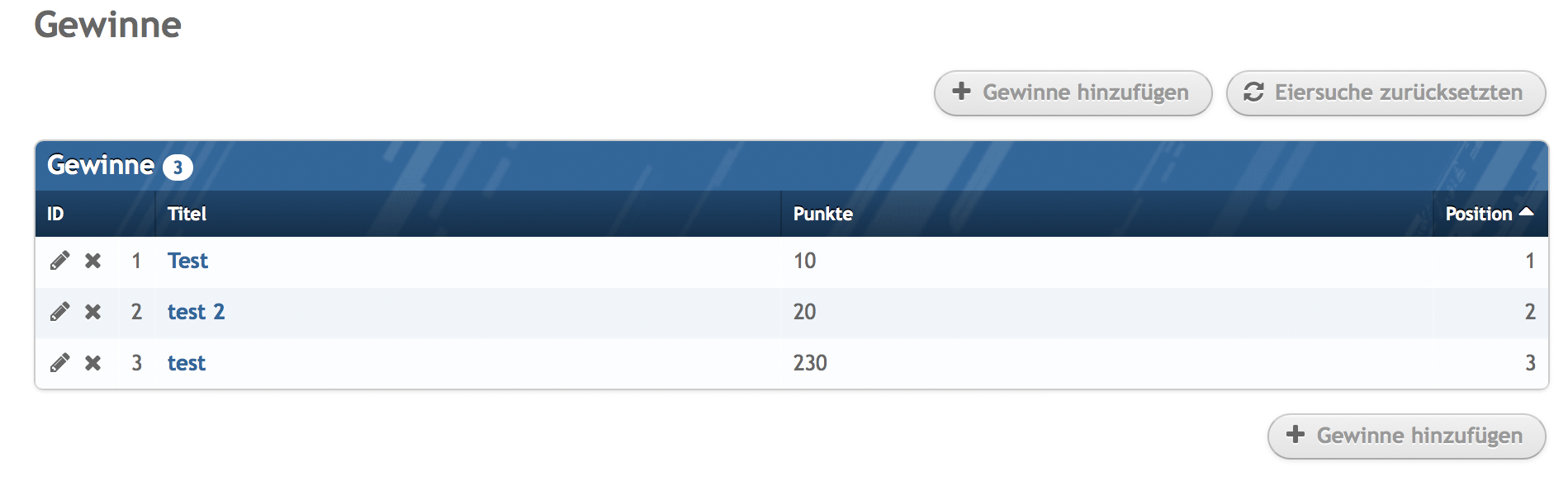Sort table by Titel column header
The width and height of the screenshot is (1568, 481).
click(x=187, y=215)
